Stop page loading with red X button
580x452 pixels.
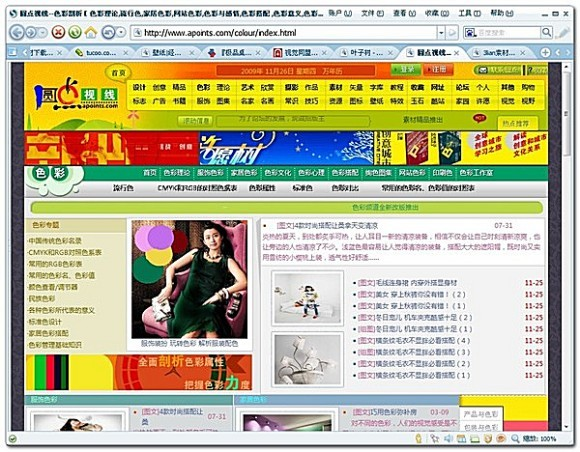(58, 33)
